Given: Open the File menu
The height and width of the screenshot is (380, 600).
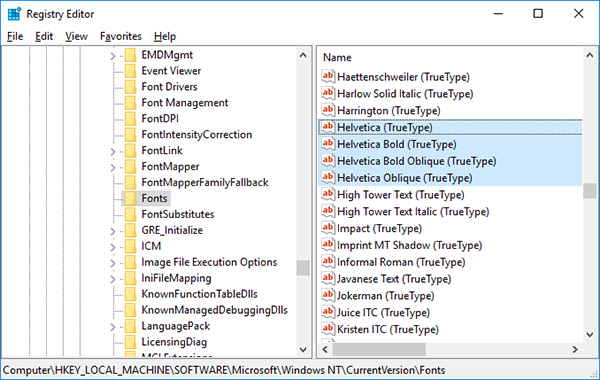Looking at the screenshot, I should [15, 36].
